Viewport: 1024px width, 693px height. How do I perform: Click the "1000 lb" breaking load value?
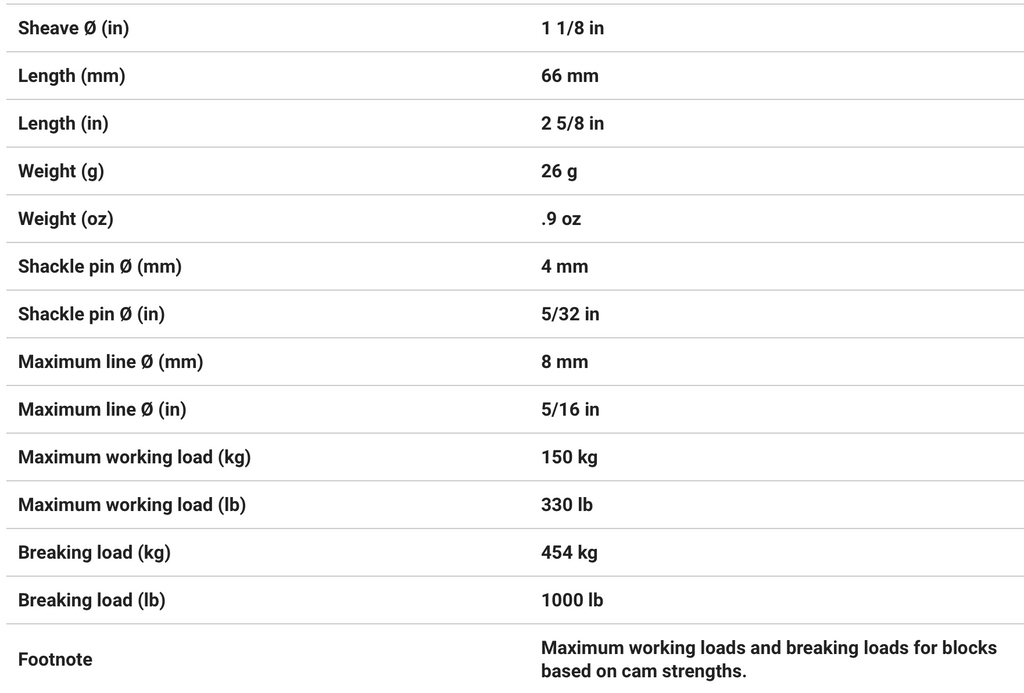[x=571, y=600]
